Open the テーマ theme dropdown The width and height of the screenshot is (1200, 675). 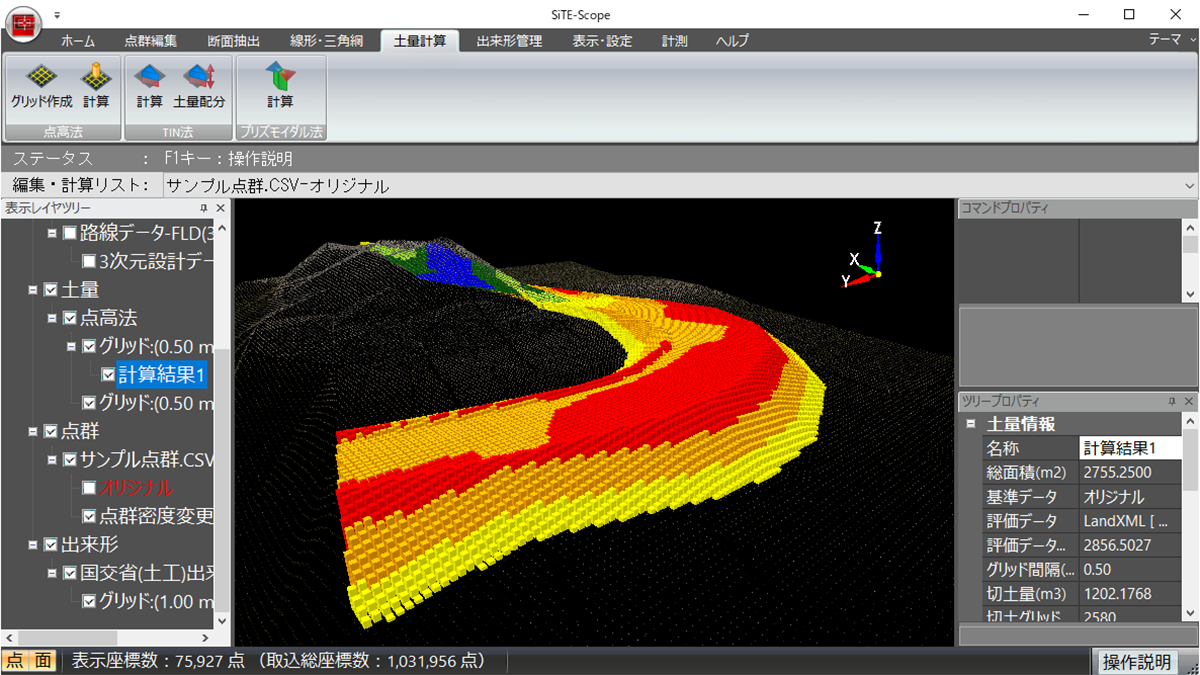click(1172, 40)
